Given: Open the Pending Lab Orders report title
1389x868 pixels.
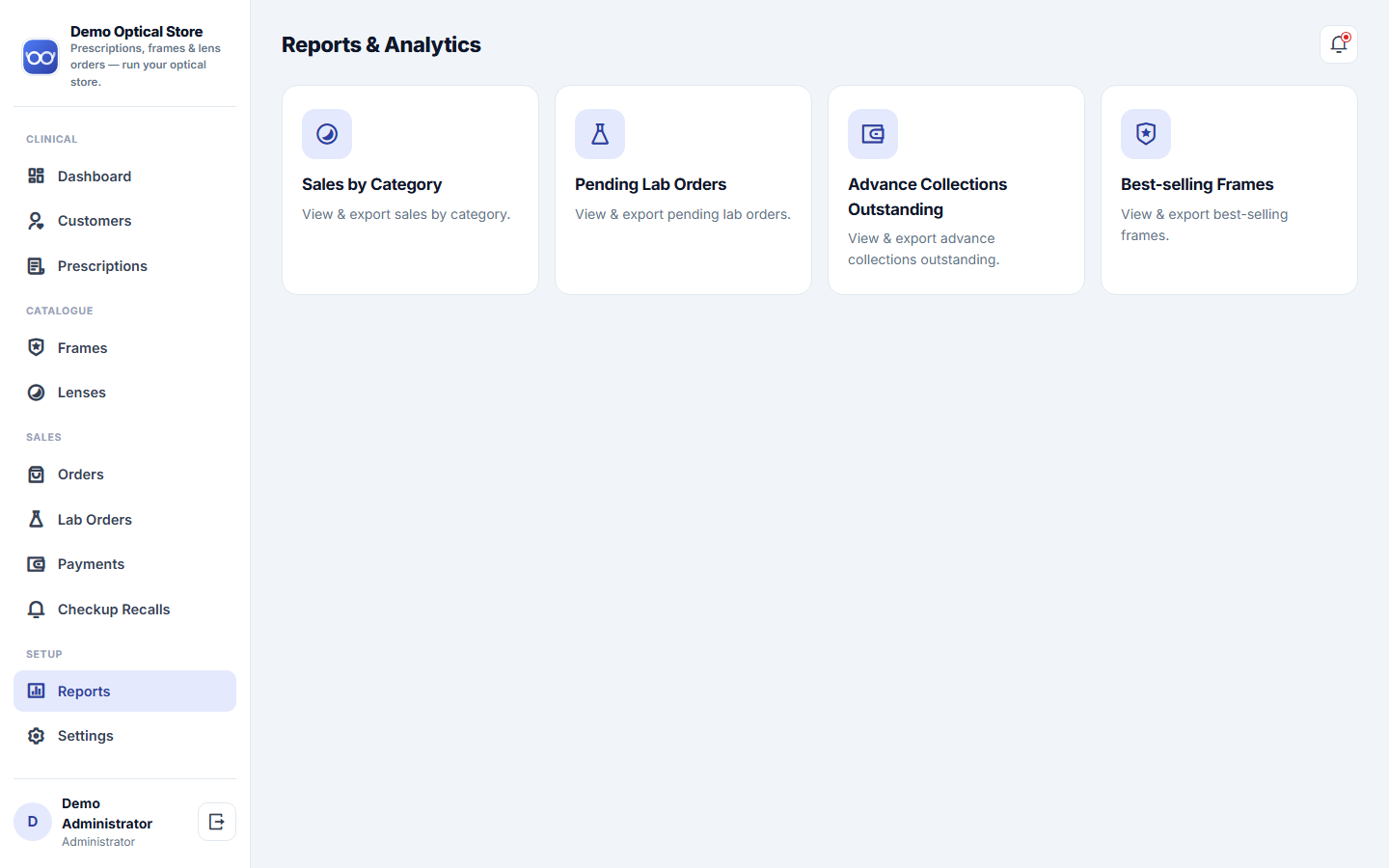Looking at the screenshot, I should [x=650, y=184].
